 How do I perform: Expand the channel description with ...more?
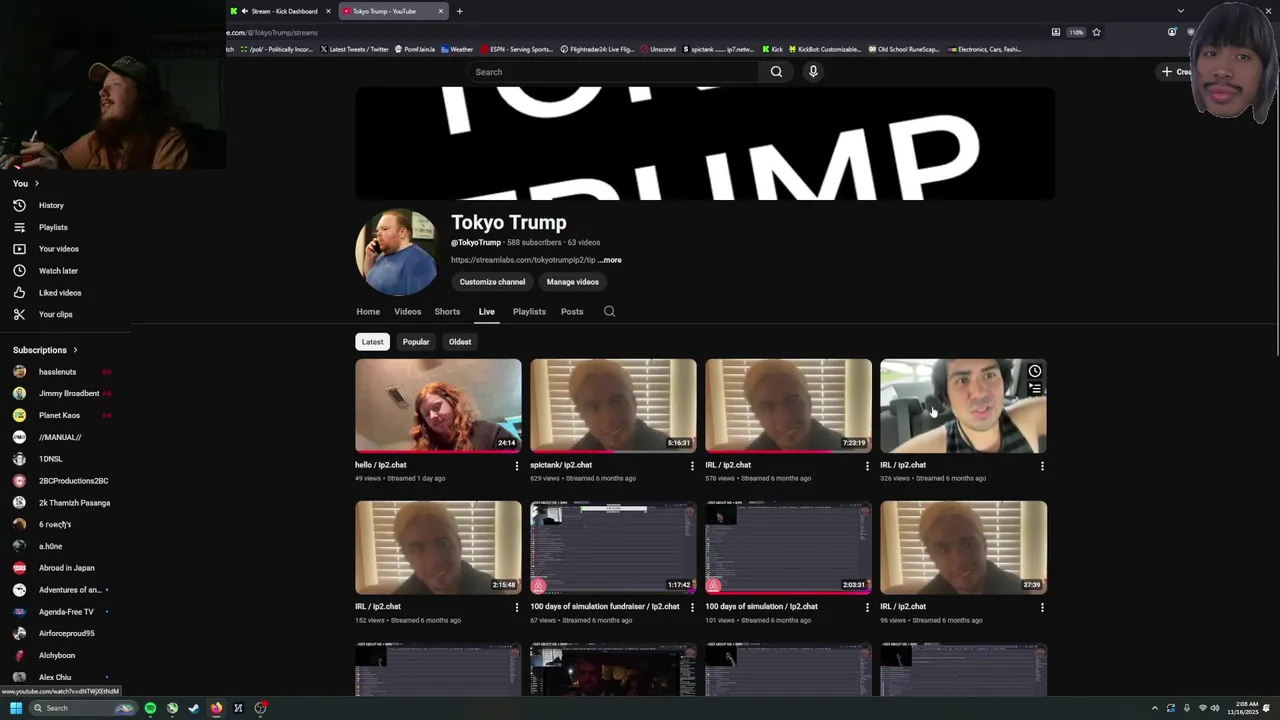click(x=610, y=260)
